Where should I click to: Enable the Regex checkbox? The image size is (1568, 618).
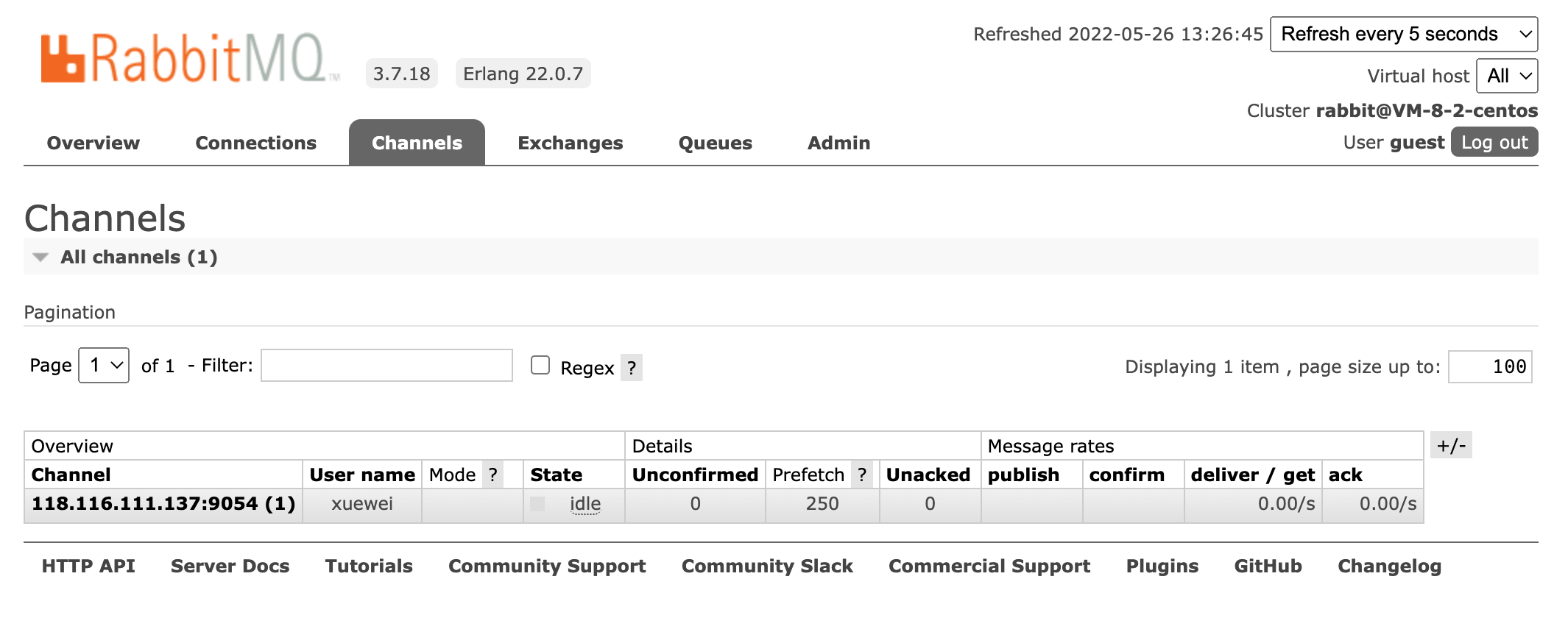pos(542,364)
